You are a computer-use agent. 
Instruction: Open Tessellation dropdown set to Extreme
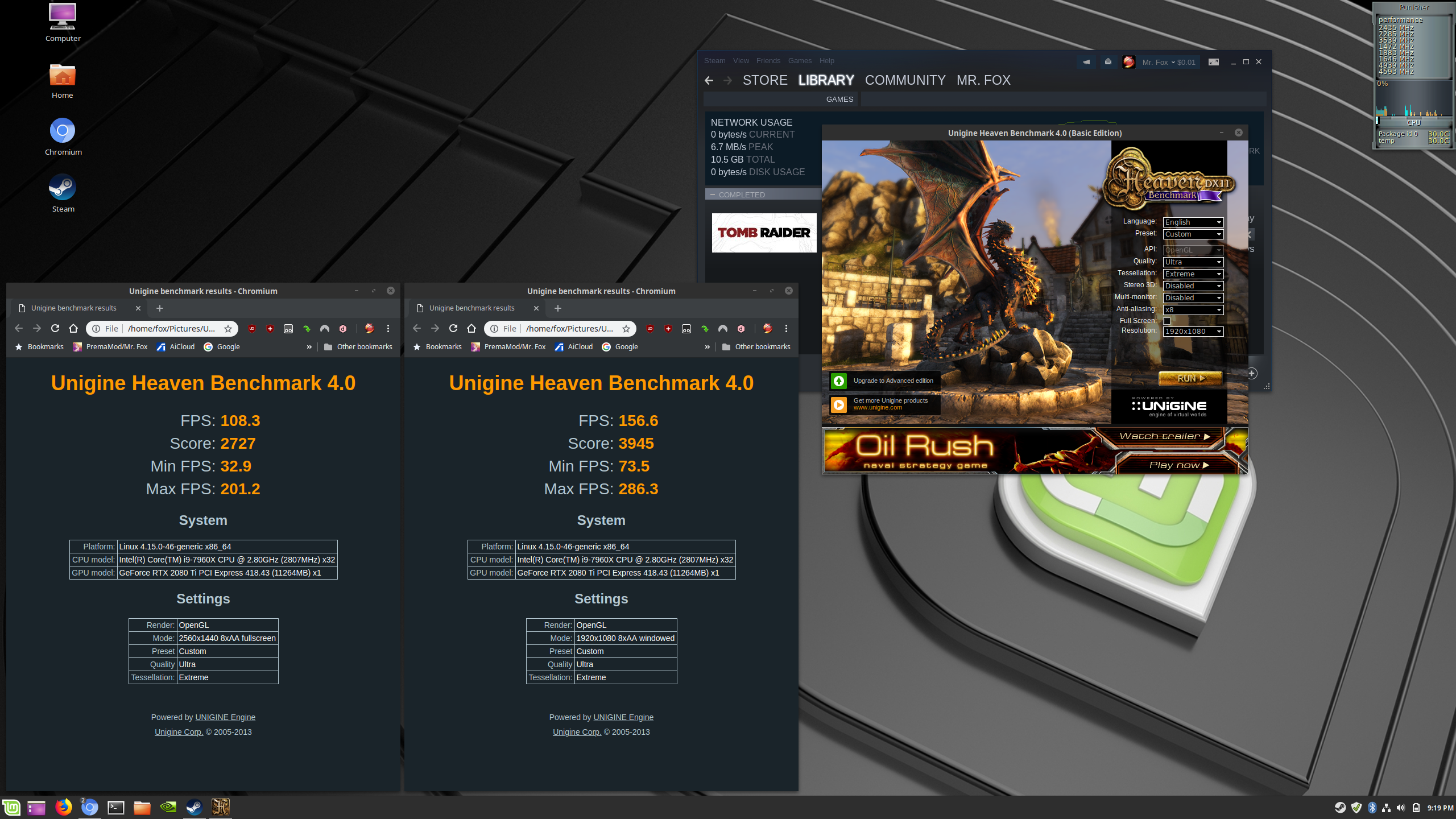[x=1193, y=274]
